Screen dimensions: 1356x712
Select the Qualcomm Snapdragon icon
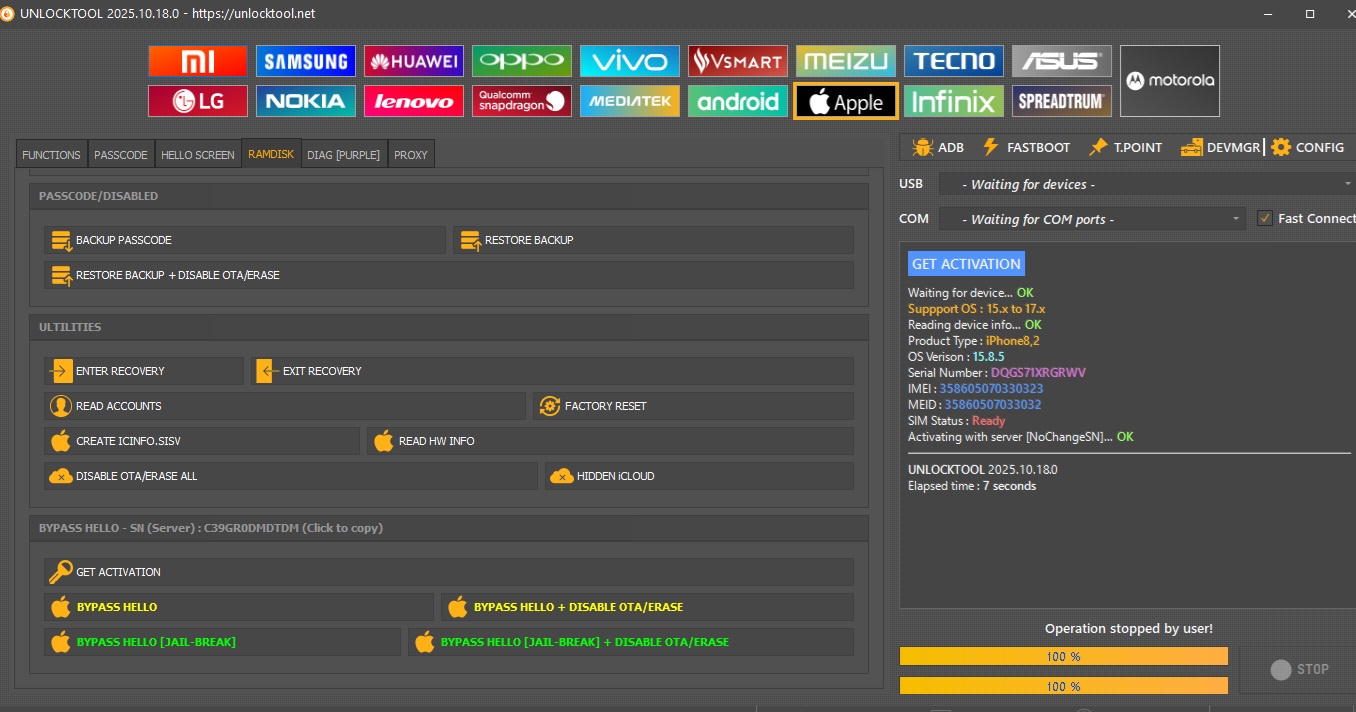521,101
